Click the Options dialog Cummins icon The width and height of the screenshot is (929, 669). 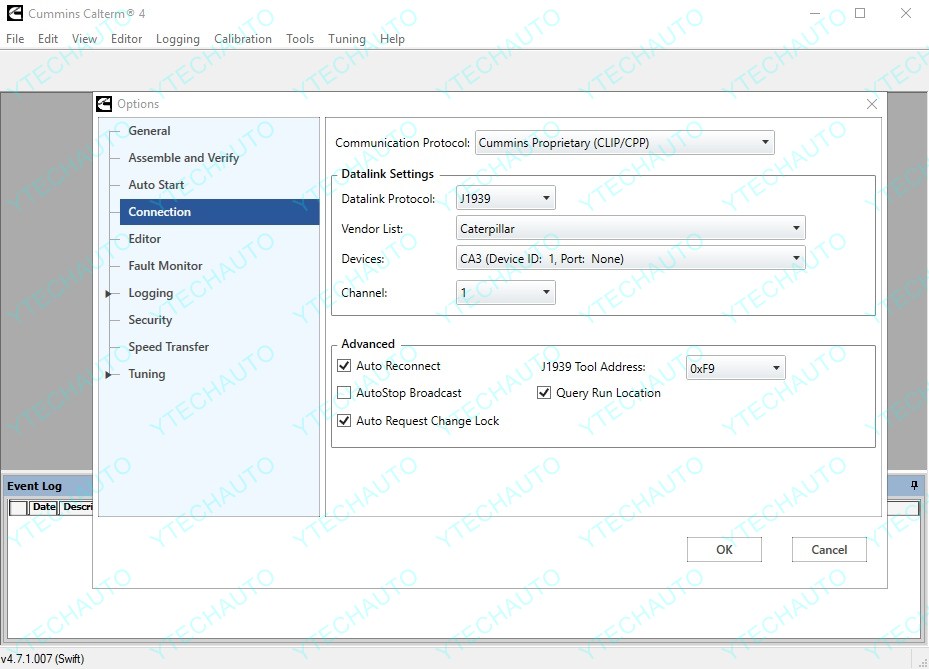(104, 104)
